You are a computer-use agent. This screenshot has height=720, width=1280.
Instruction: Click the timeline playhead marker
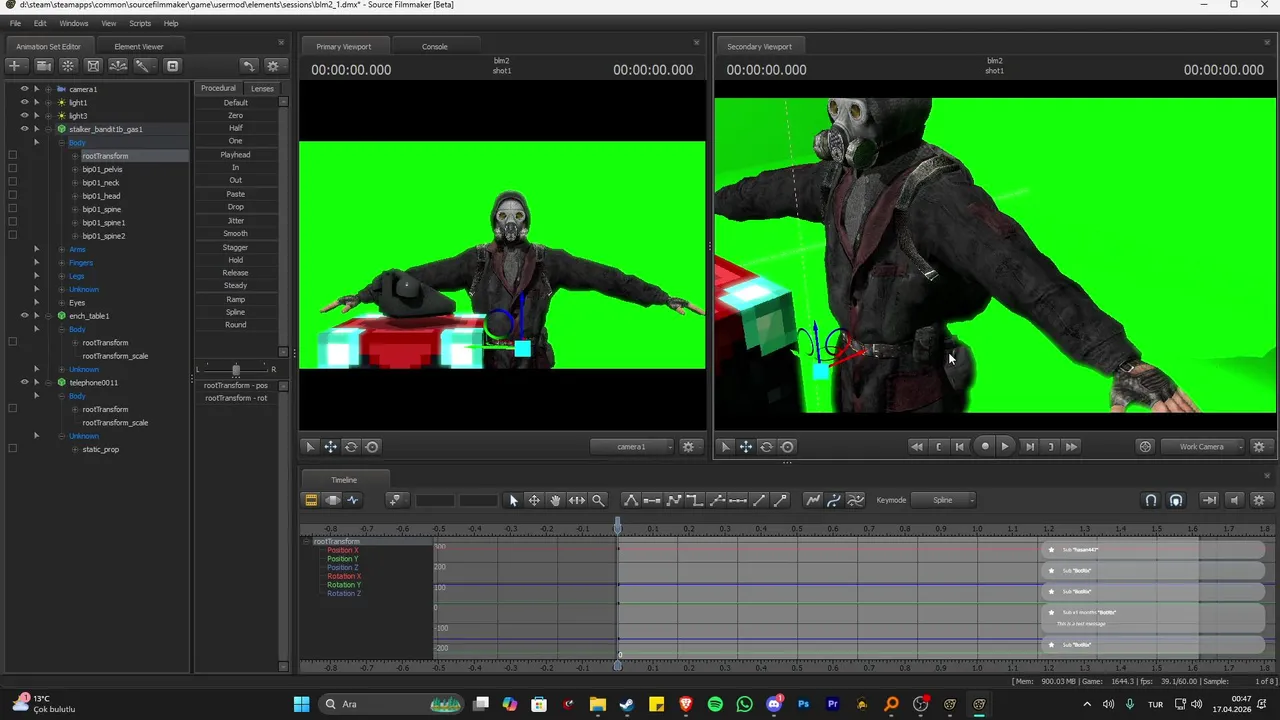[618, 526]
